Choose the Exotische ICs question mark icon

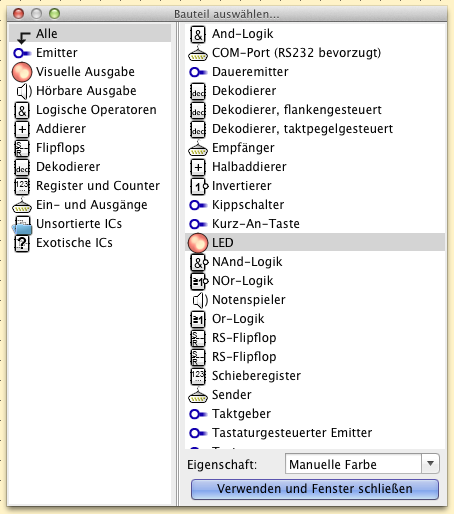click(x=22, y=243)
